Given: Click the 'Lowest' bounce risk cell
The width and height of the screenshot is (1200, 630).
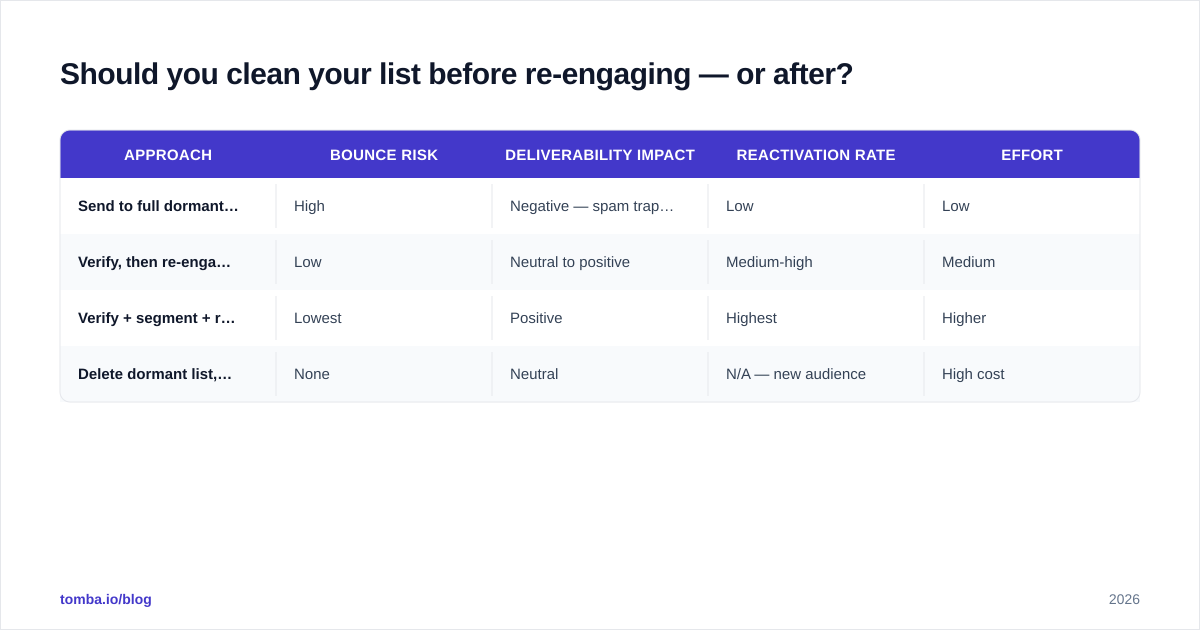Looking at the screenshot, I should click(384, 318).
